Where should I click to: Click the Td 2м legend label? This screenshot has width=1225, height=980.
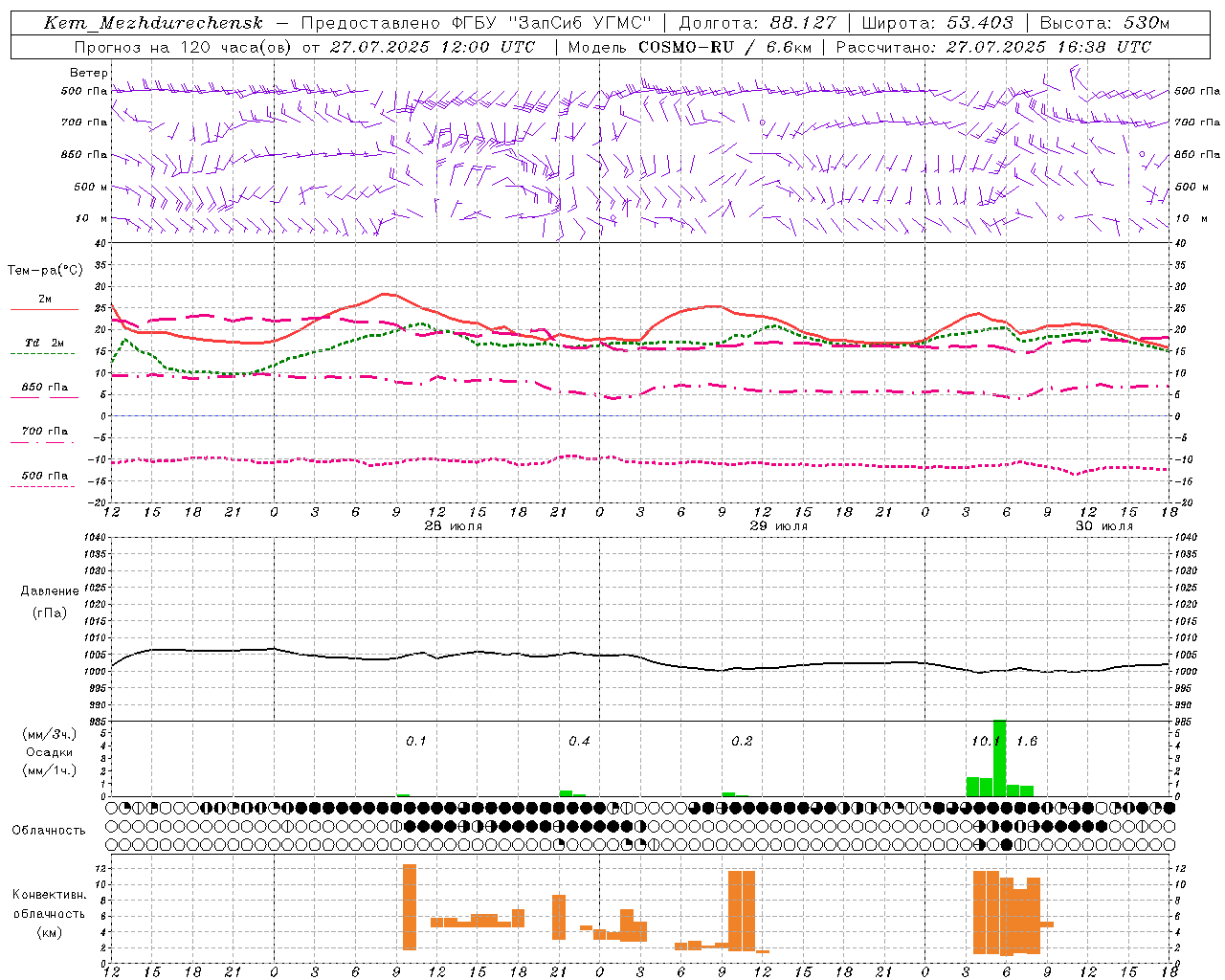(45, 343)
